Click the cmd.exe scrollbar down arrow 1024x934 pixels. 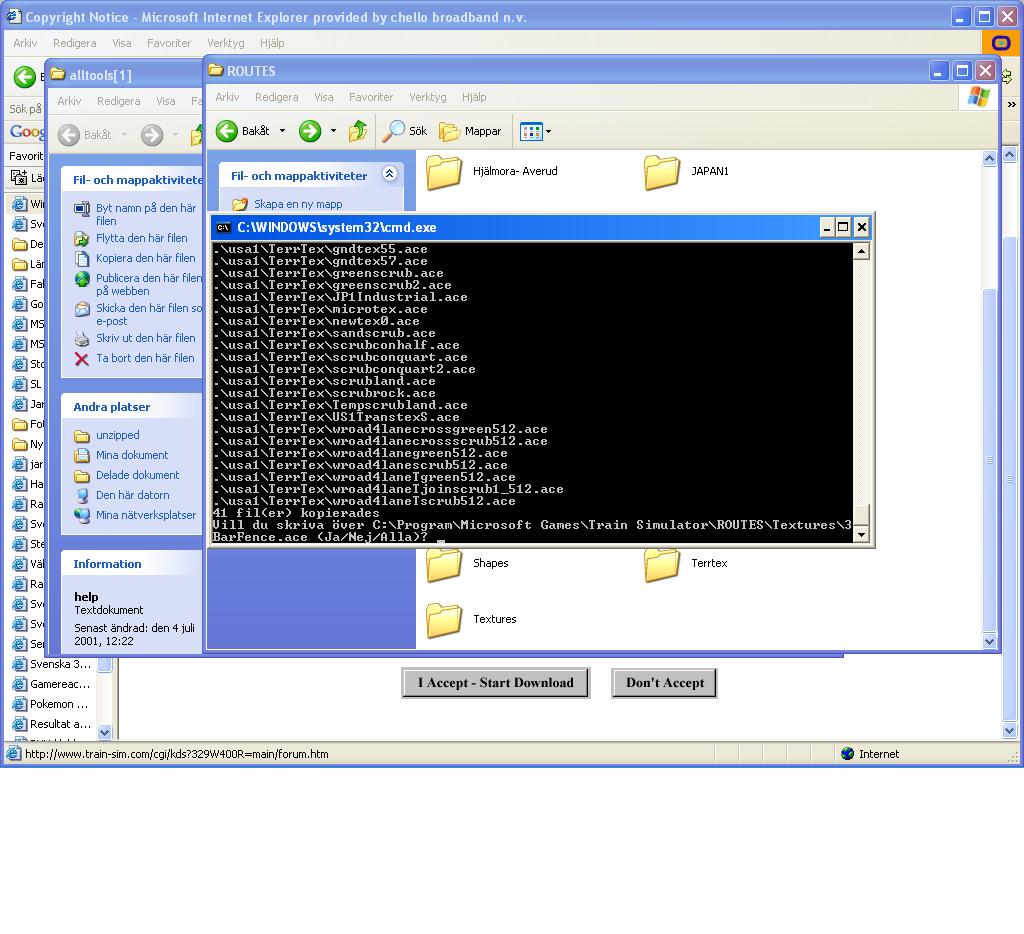tap(861, 535)
